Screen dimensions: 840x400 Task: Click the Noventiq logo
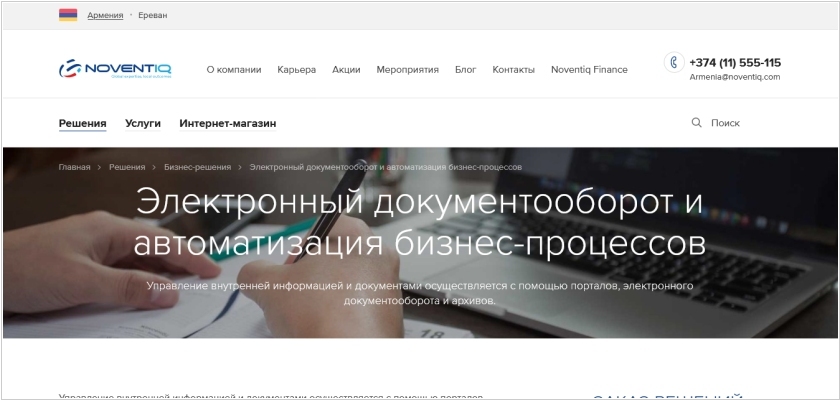click(x=115, y=69)
